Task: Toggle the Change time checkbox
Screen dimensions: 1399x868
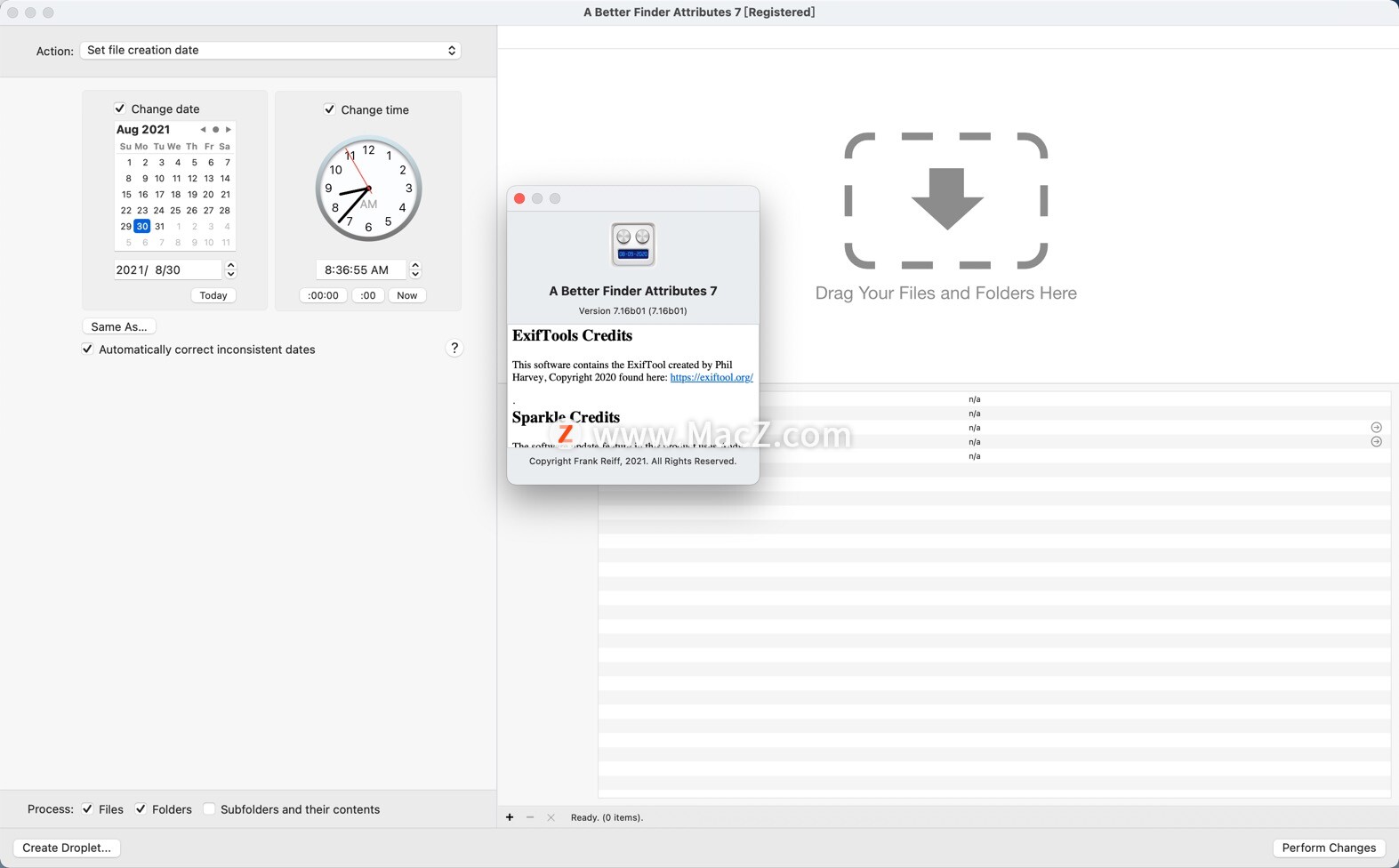Action: click(x=330, y=109)
